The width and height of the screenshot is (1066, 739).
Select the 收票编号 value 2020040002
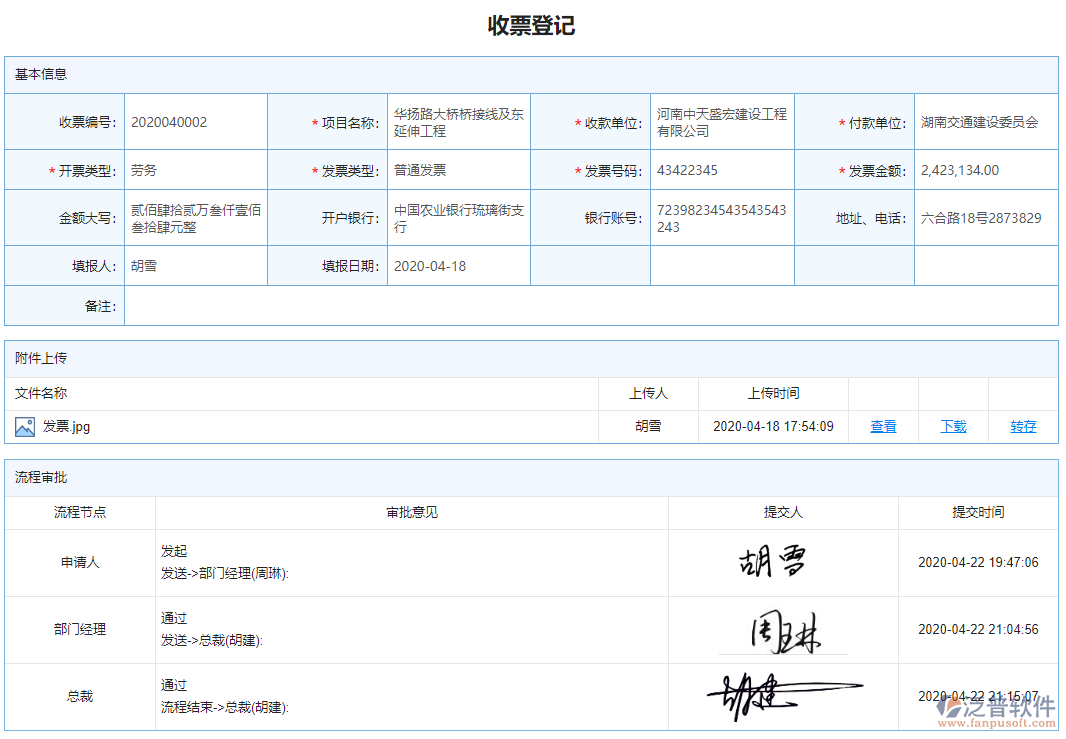tap(168, 120)
